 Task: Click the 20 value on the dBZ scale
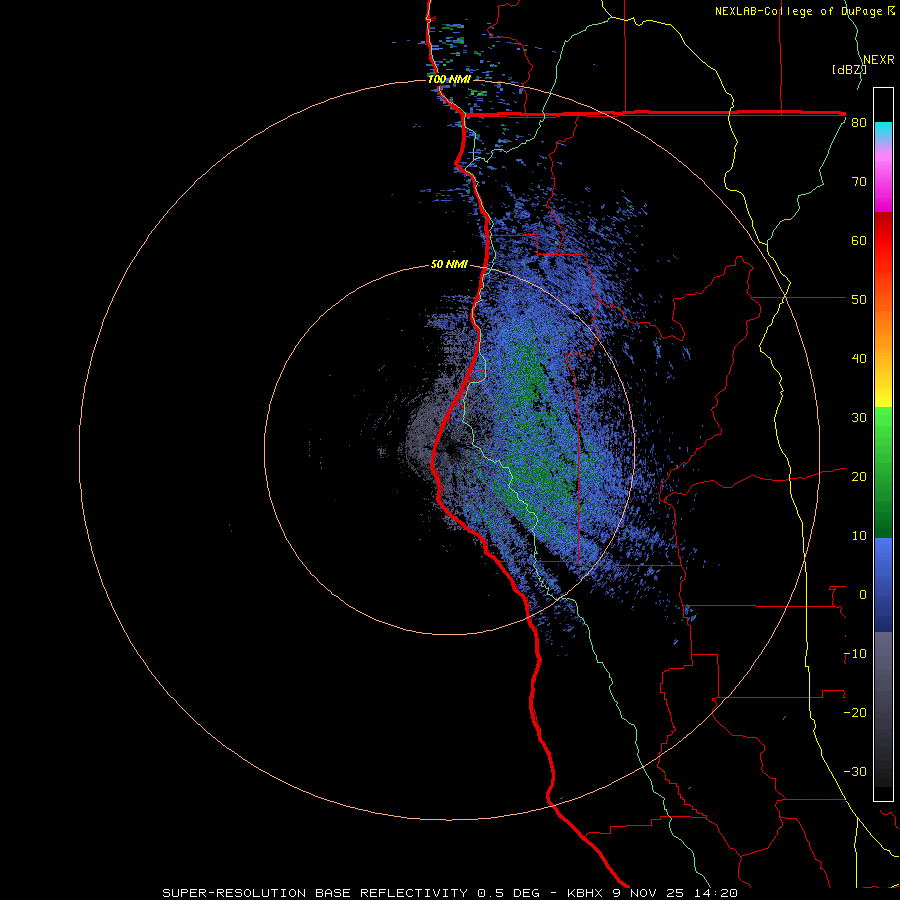(859, 477)
